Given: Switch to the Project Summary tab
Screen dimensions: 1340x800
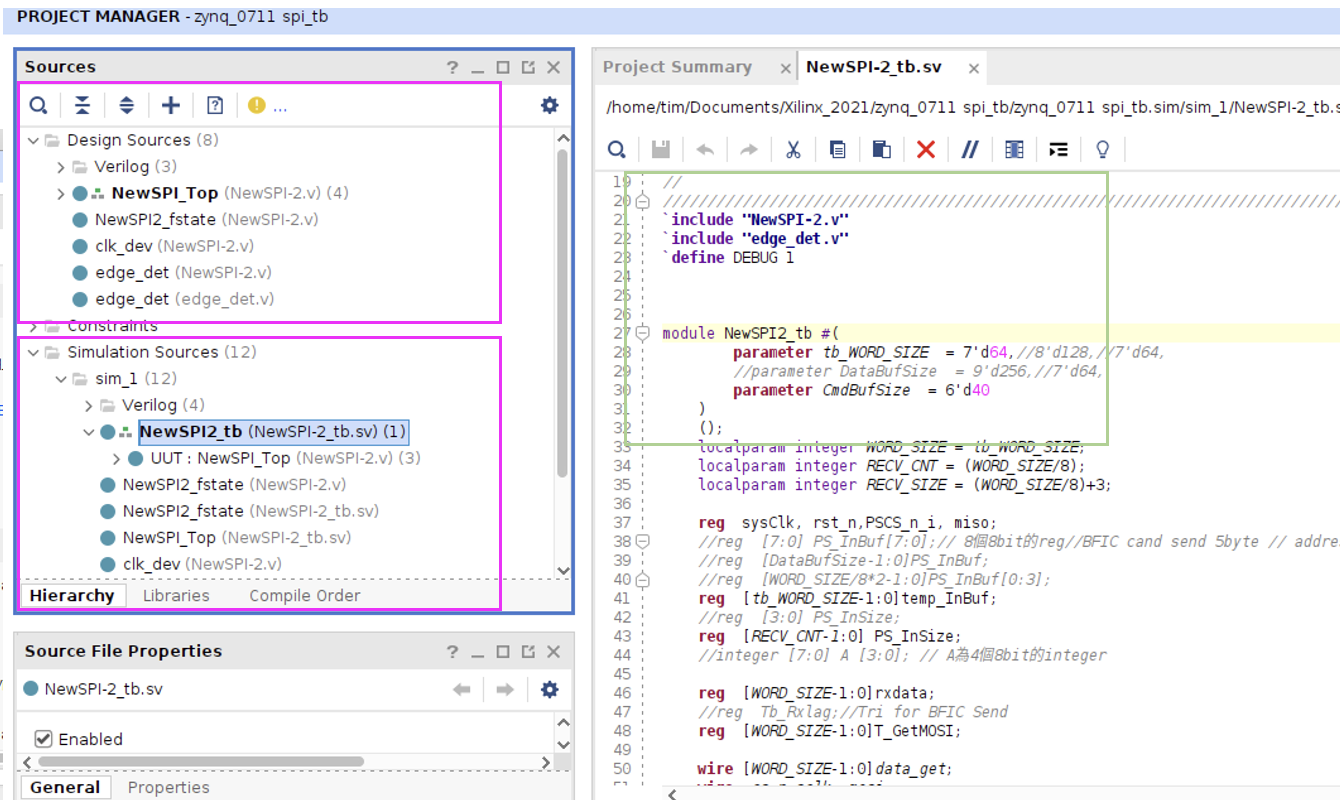Looking at the screenshot, I should click(x=677, y=67).
